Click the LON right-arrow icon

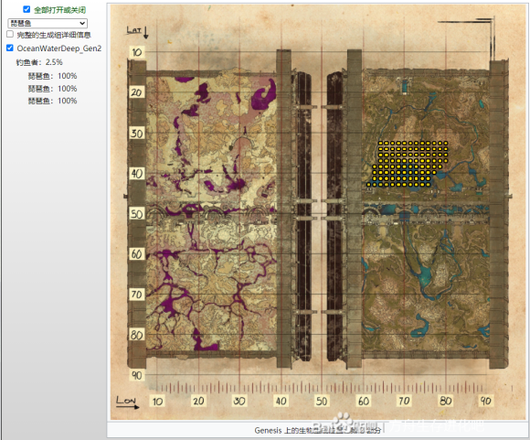(128, 407)
